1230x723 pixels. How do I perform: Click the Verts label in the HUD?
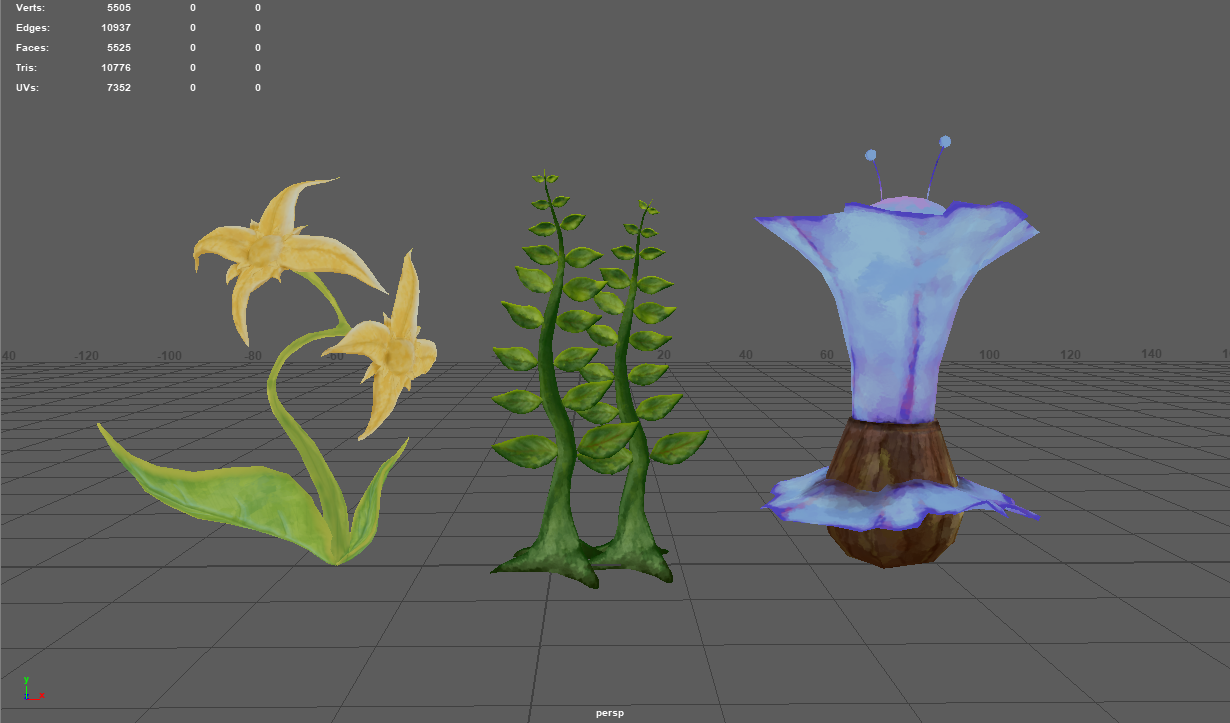click(x=30, y=8)
